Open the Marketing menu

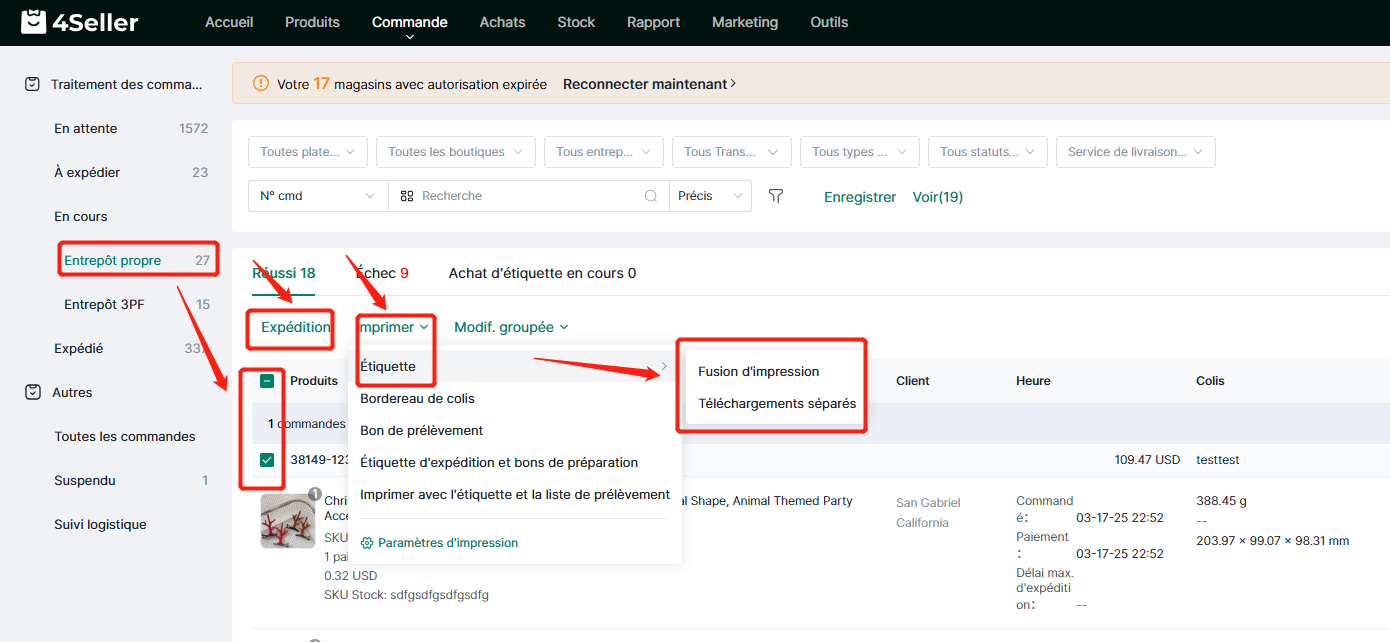pos(745,22)
